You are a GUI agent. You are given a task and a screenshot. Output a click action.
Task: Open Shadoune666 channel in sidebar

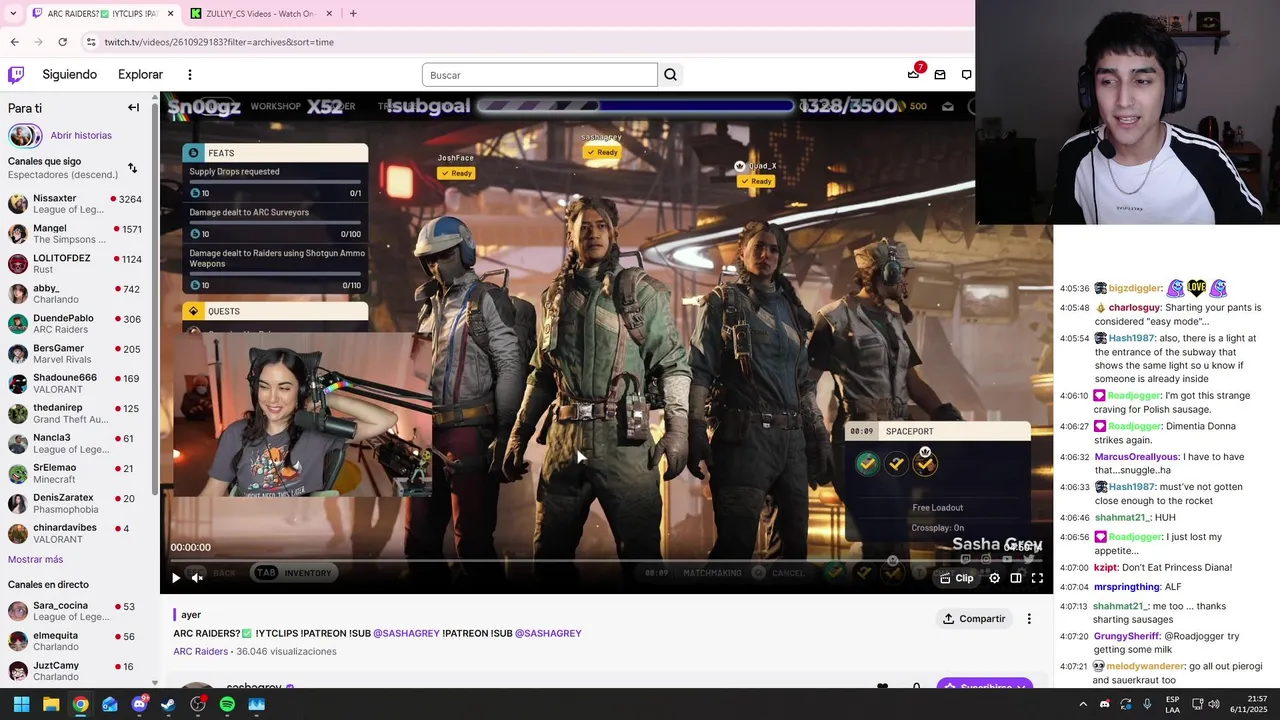(x=75, y=384)
